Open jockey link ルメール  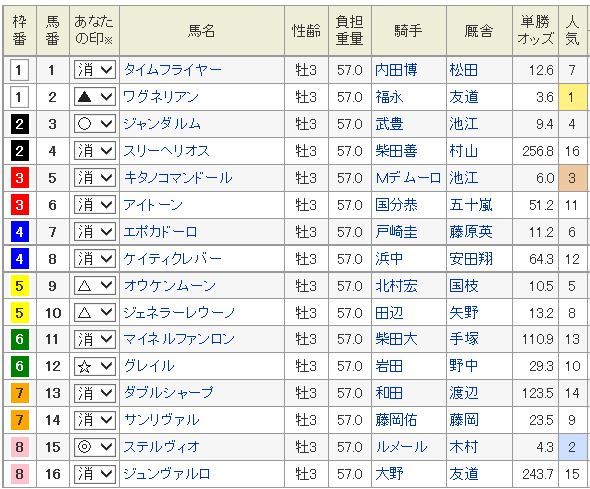(x=401, y=447)
